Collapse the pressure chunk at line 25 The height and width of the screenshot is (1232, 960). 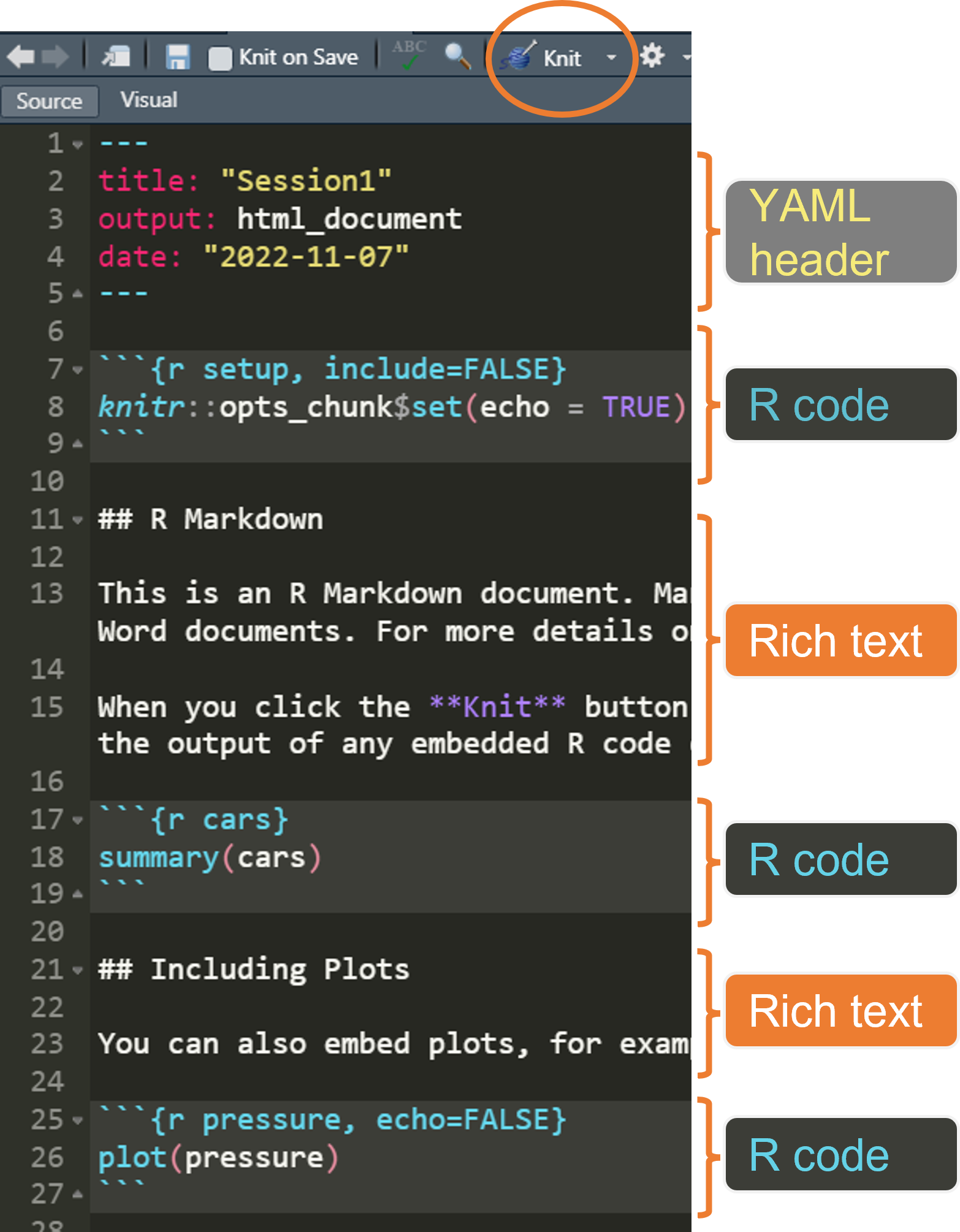pos(78,1120)
